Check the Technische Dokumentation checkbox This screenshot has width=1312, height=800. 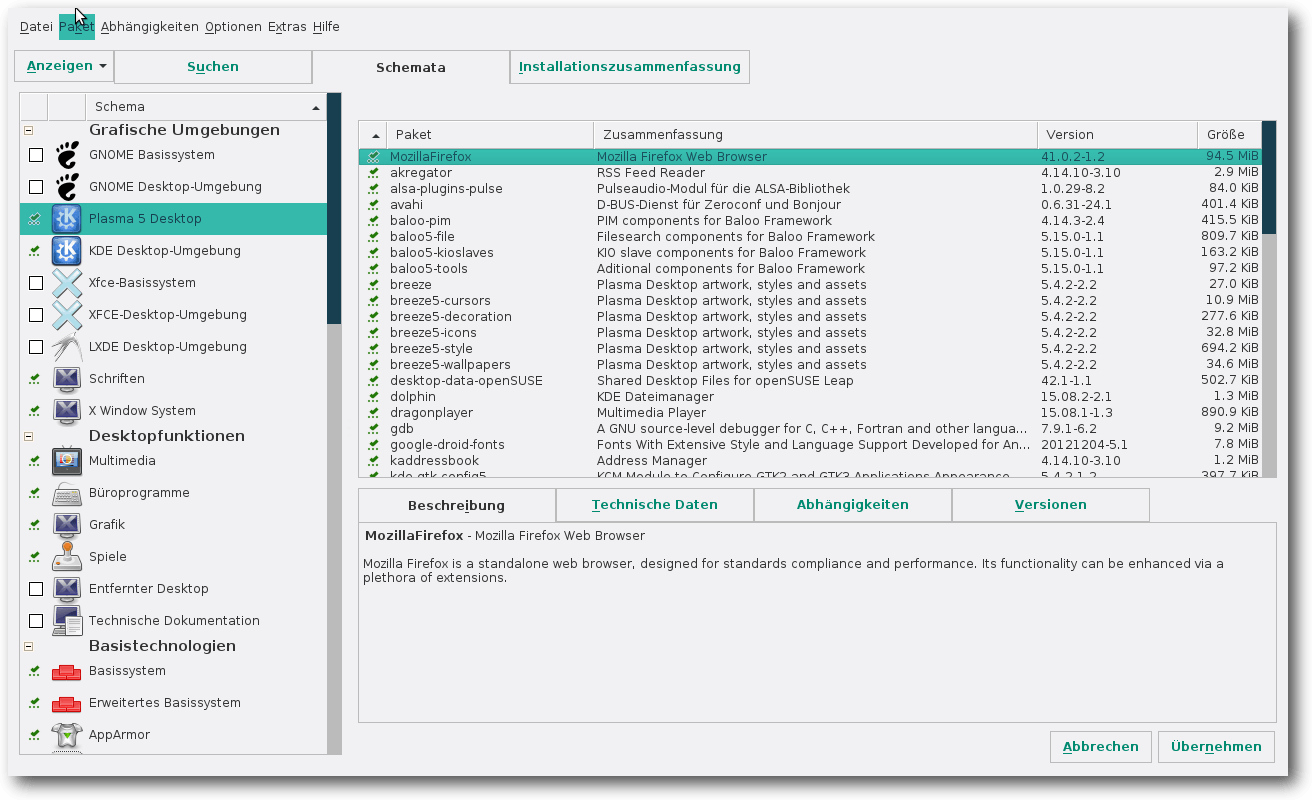[x=36, y=621]
